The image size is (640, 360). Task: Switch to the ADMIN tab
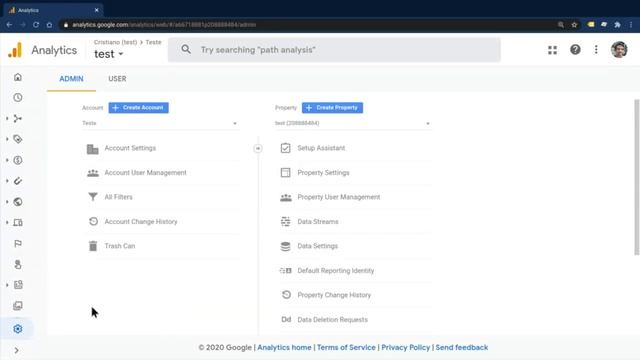pyautogui.click(x=71, y=79)
